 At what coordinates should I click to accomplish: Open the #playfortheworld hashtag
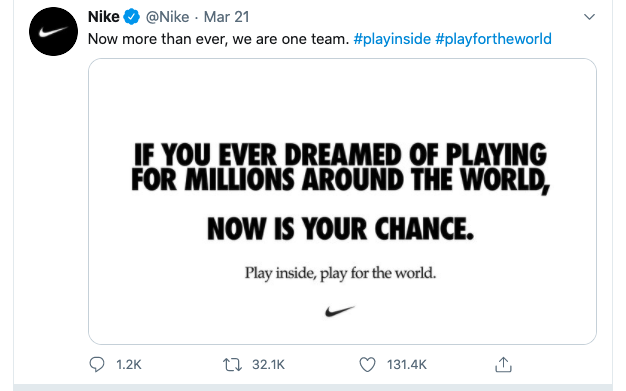[x=493, y=39]
